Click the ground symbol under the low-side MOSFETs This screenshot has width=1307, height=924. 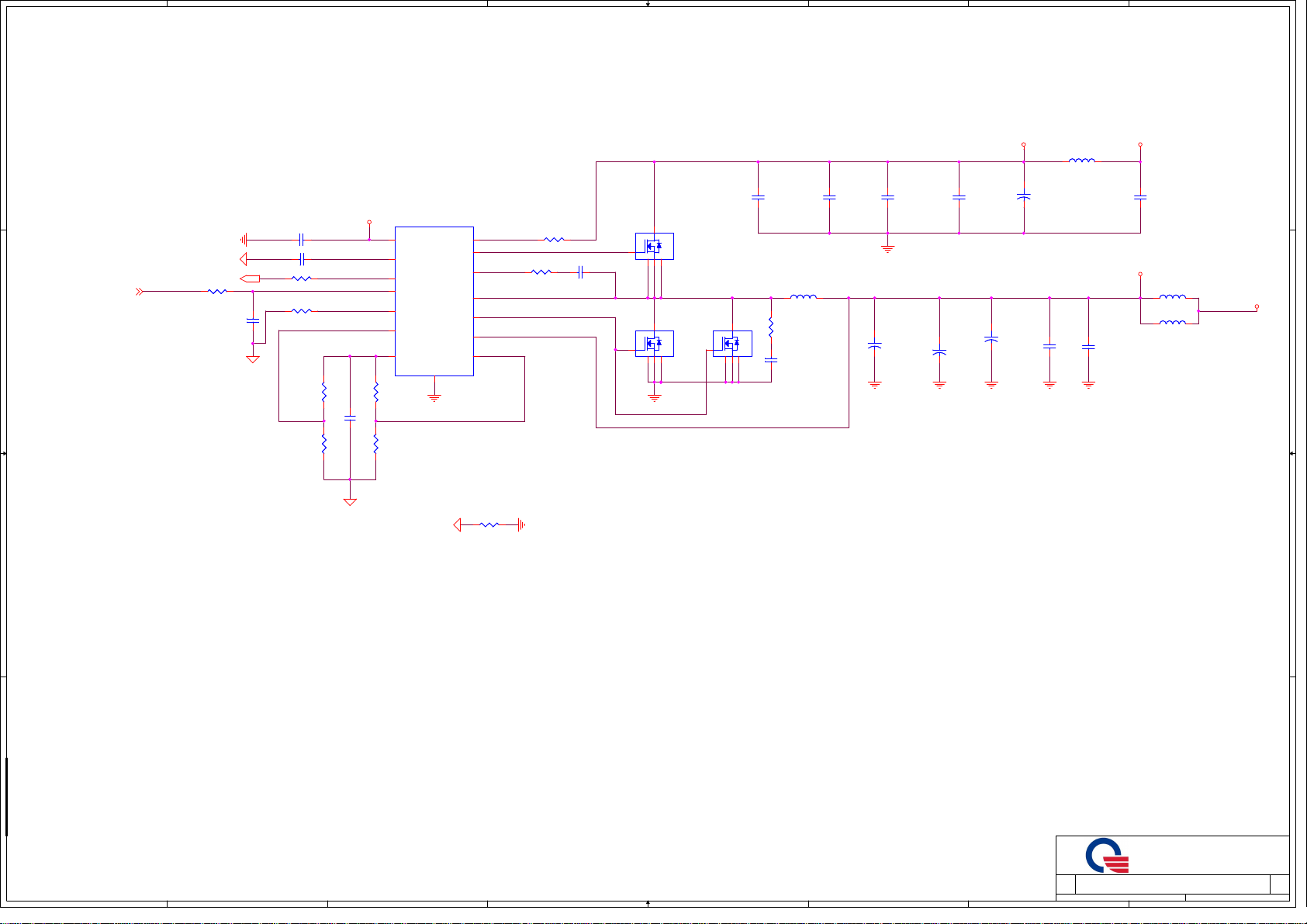click(x=655, y=398)
